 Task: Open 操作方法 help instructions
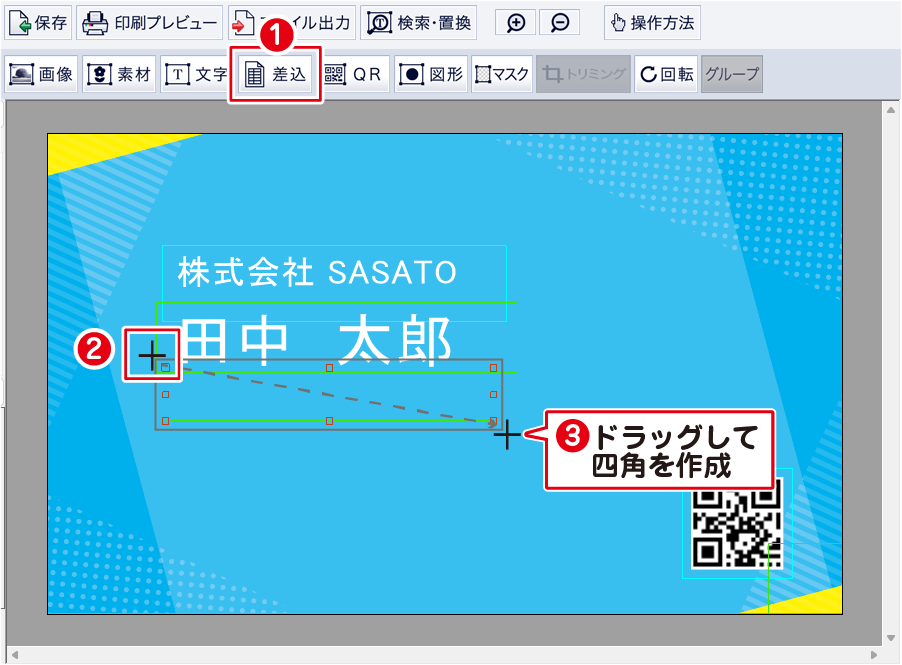click(x=652, y=23)
